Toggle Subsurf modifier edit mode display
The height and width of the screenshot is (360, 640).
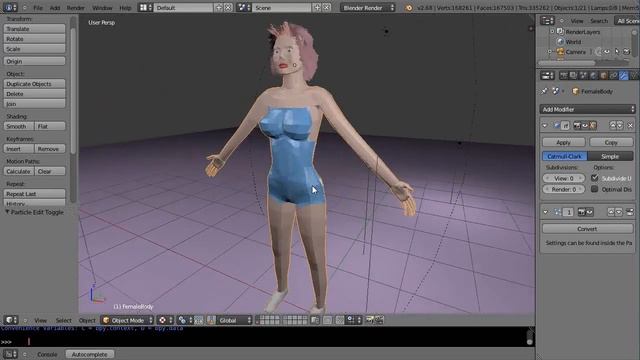pos(593,126)
